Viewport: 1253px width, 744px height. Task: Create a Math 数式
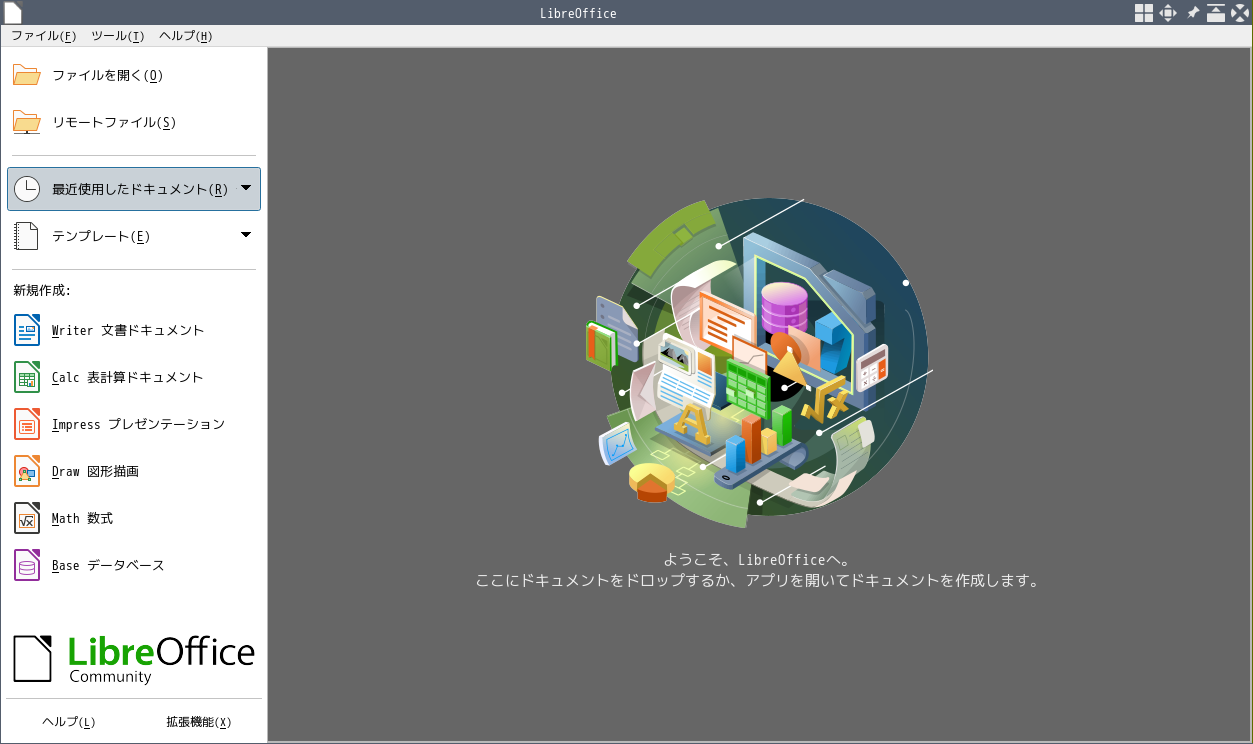134,518
